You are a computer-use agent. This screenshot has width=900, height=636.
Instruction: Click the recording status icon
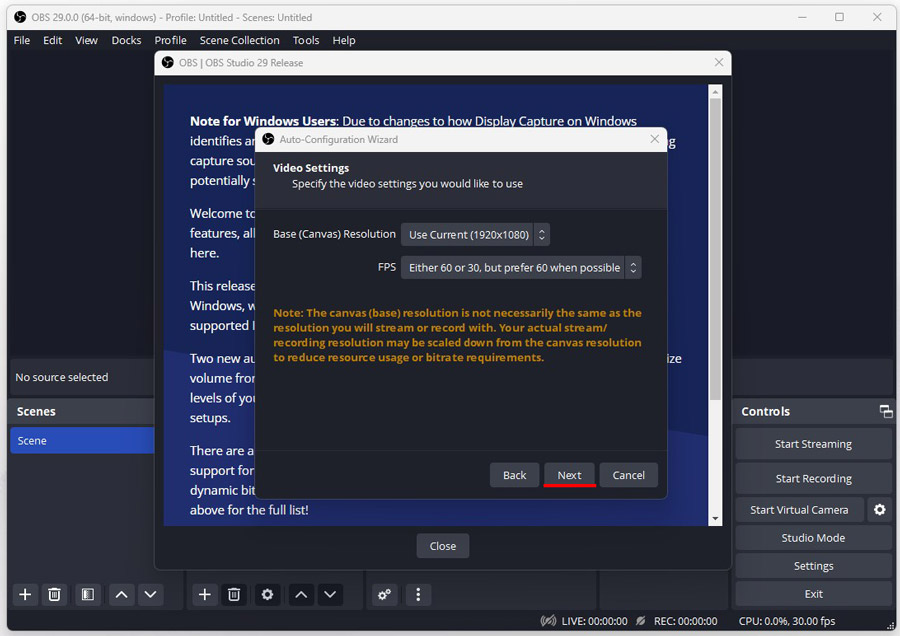[641, 621]
